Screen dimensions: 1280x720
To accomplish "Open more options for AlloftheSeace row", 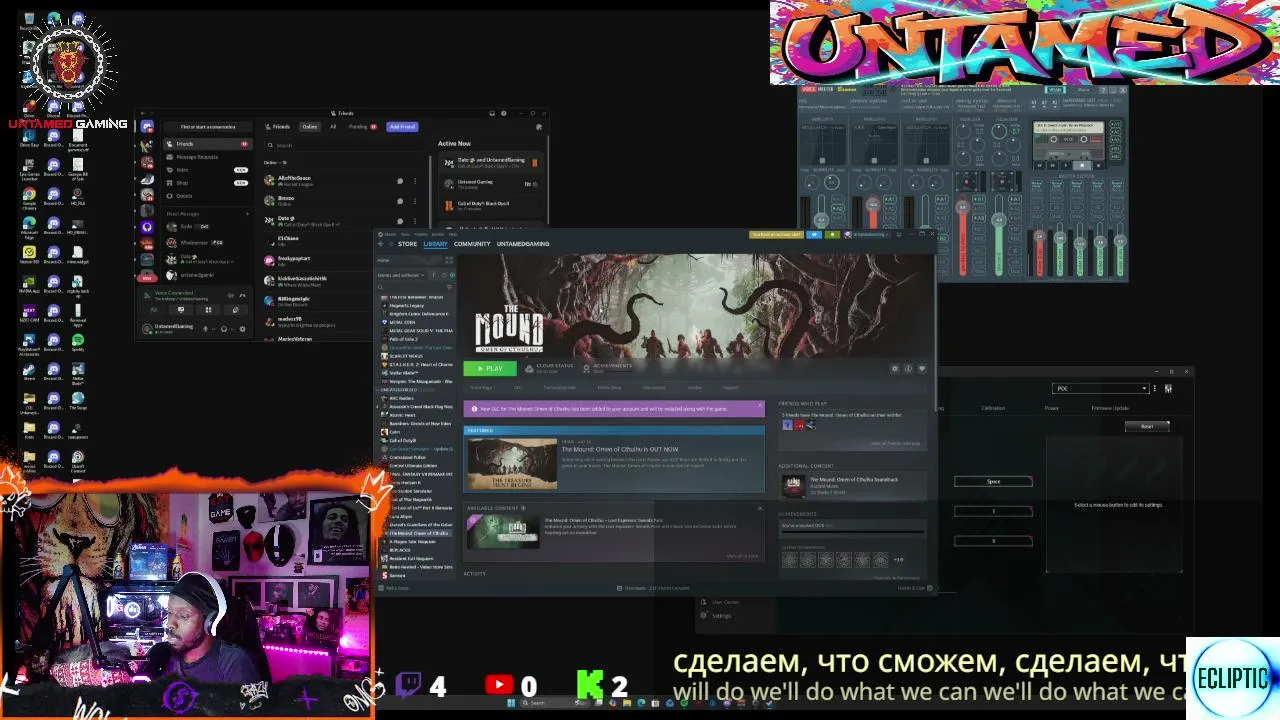I will coord(415,181).
